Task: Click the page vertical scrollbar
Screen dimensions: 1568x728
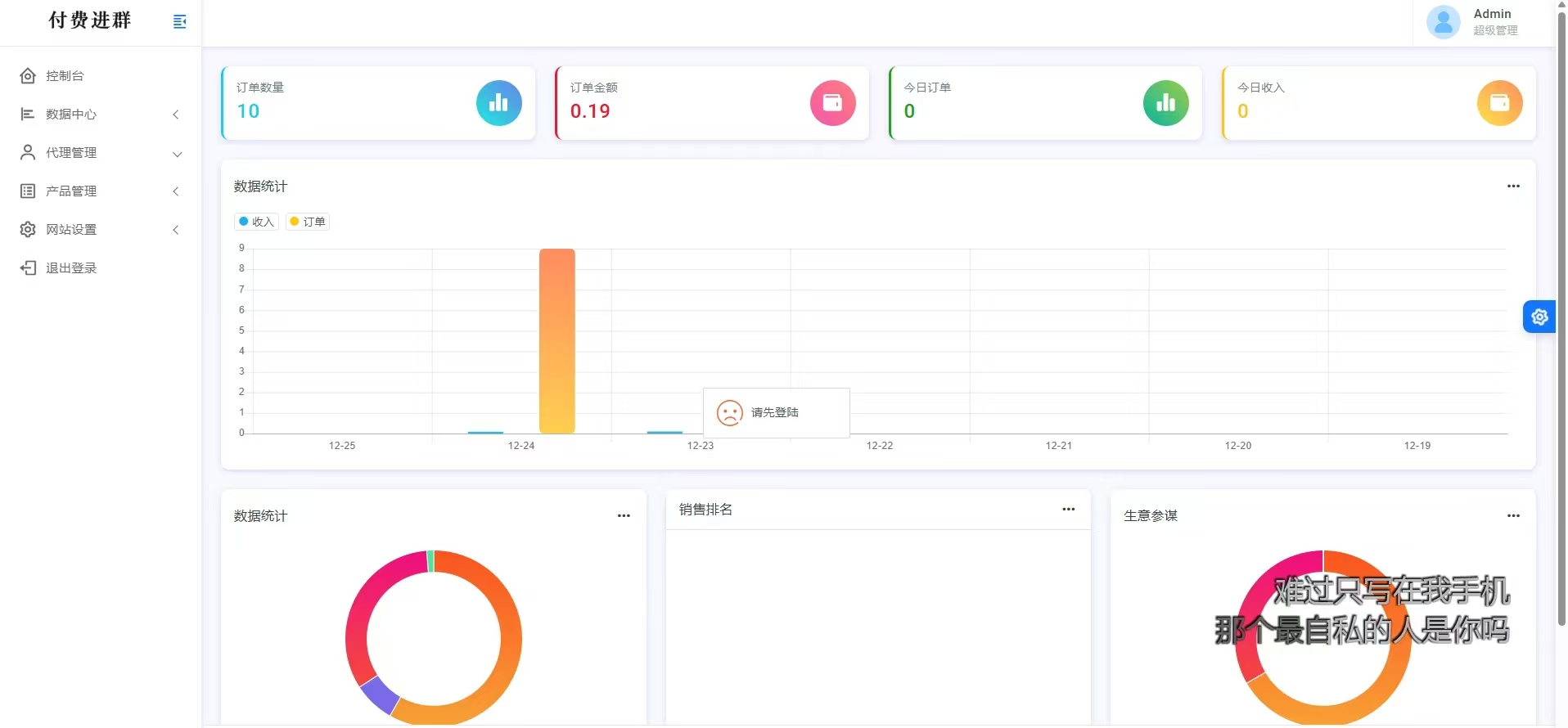Action: click(1561, 327)
